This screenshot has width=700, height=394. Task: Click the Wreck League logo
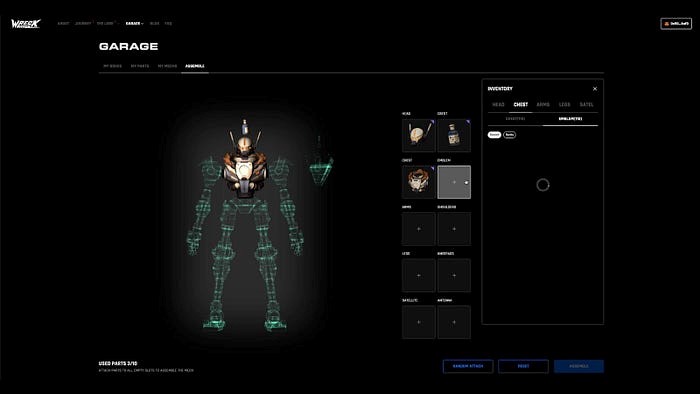26,24
